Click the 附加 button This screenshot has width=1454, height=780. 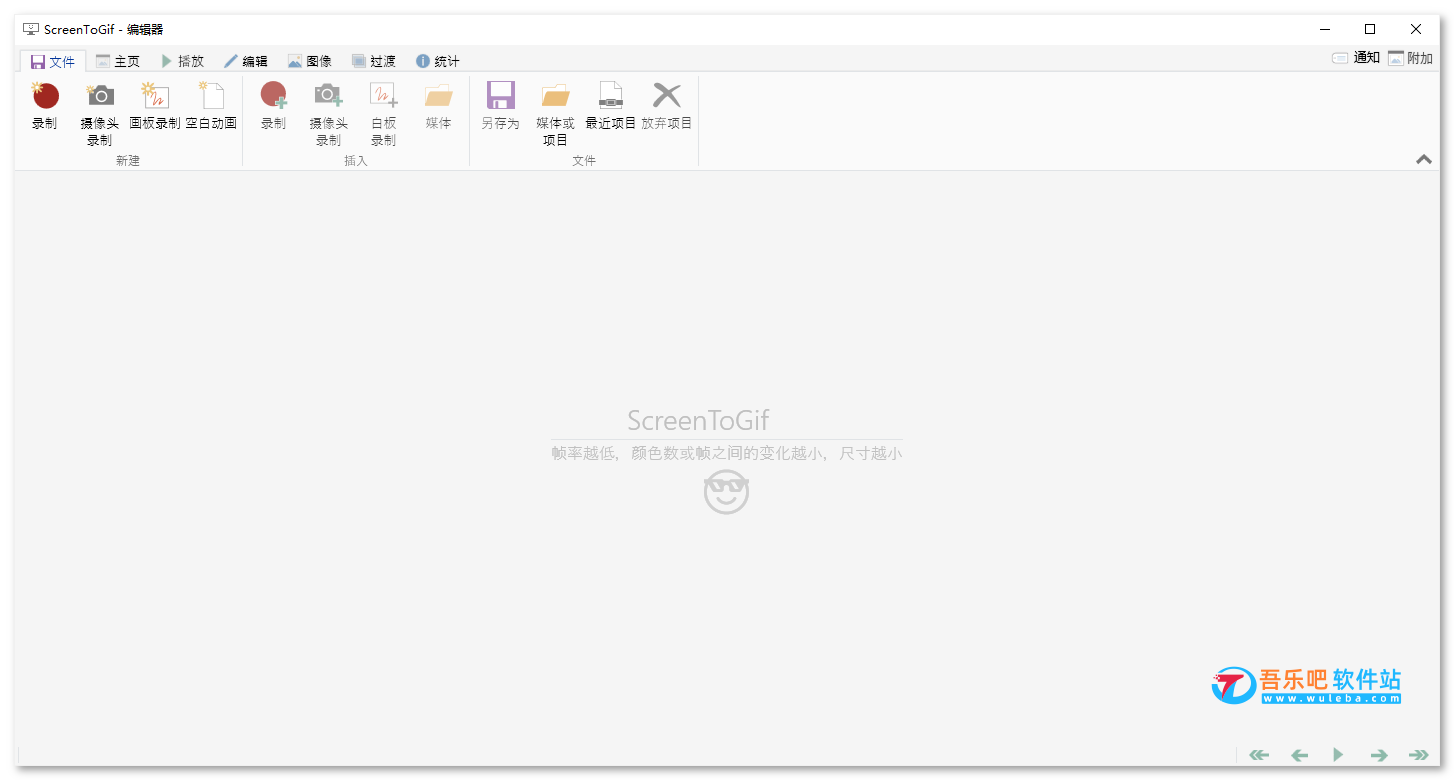(x=1410, y=58)
